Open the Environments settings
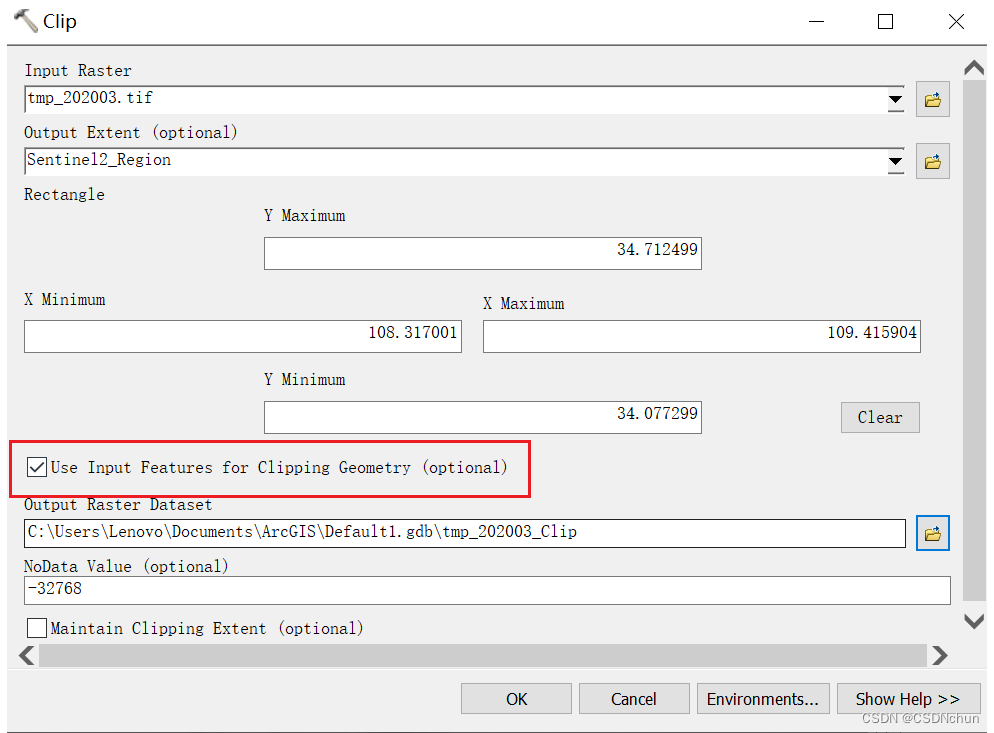The image size is (994, 733). (x=763, y=698)
